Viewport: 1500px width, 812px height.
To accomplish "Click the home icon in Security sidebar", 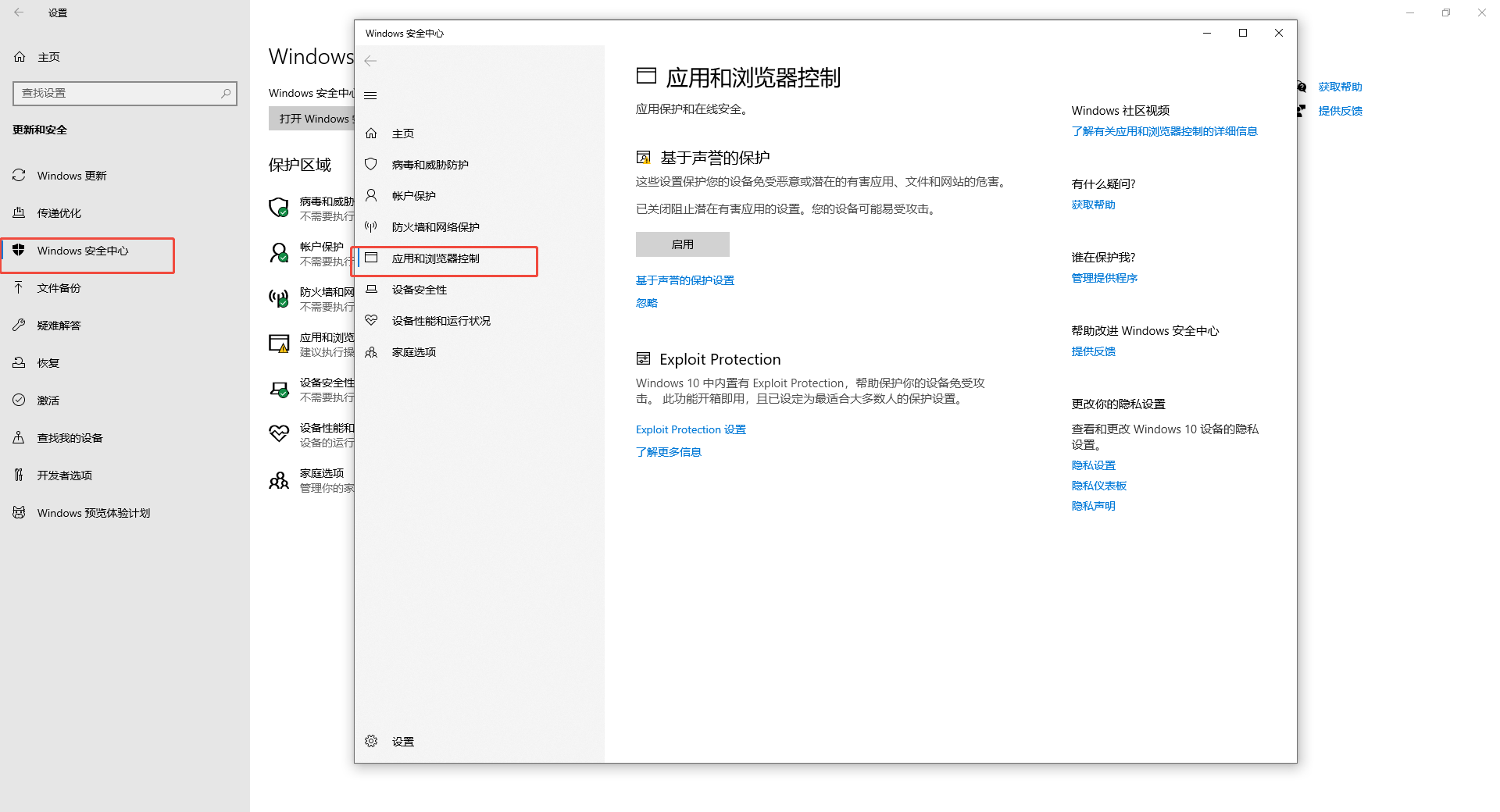I will tap(372, 134).
